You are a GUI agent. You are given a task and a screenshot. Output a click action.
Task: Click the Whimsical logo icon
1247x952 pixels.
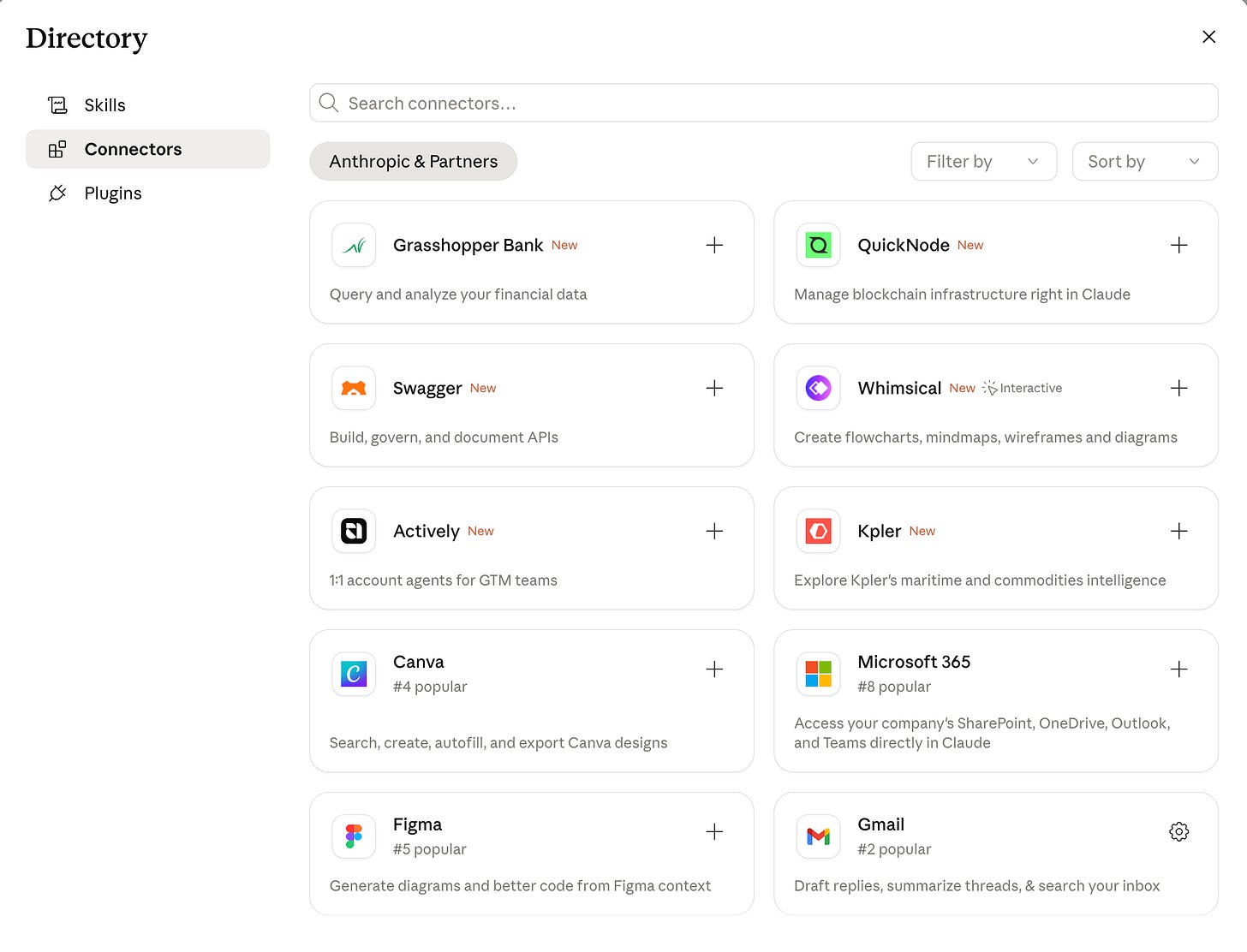tap(818, 389)
